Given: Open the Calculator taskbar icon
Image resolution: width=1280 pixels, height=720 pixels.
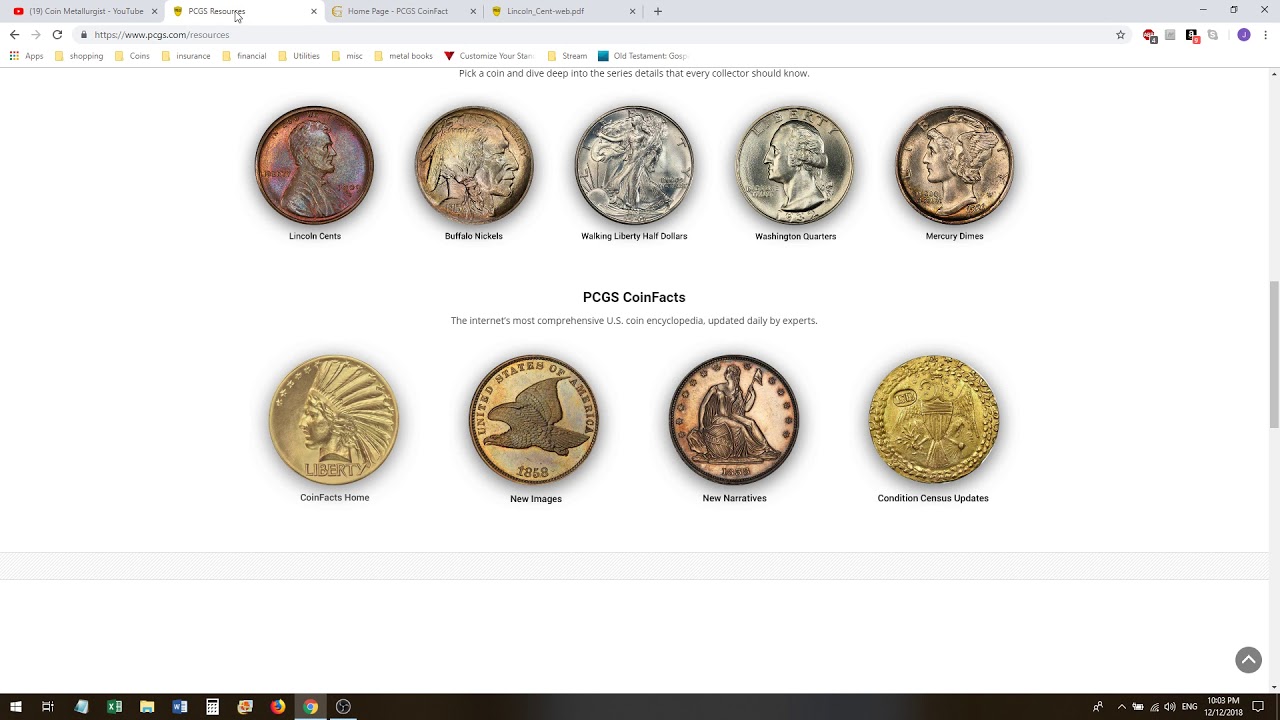Looking at the screenshot, I should [212, 707].
